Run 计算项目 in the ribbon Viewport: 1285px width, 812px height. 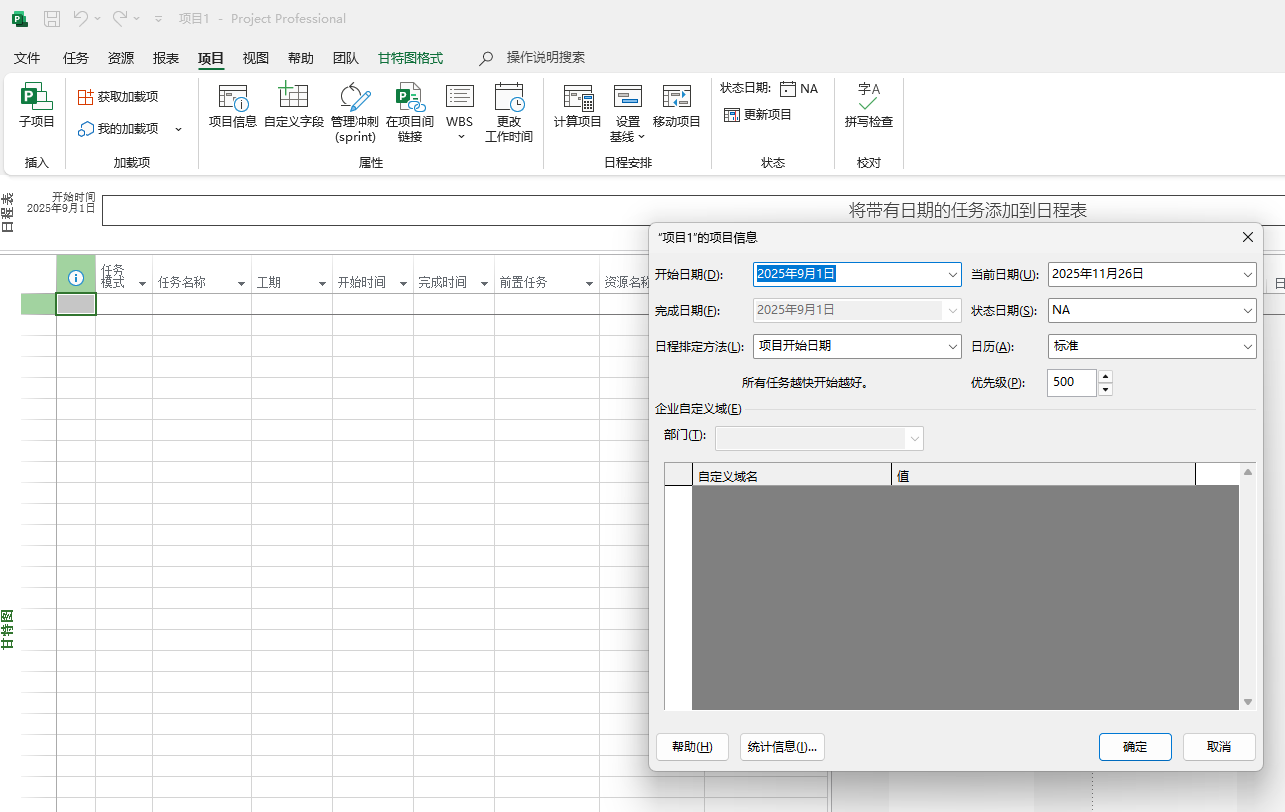pyautogui.click(x=578, y=107)
